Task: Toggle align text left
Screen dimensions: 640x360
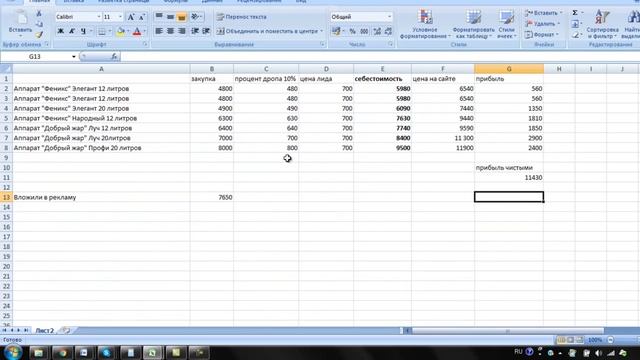Action: point(159,31)
